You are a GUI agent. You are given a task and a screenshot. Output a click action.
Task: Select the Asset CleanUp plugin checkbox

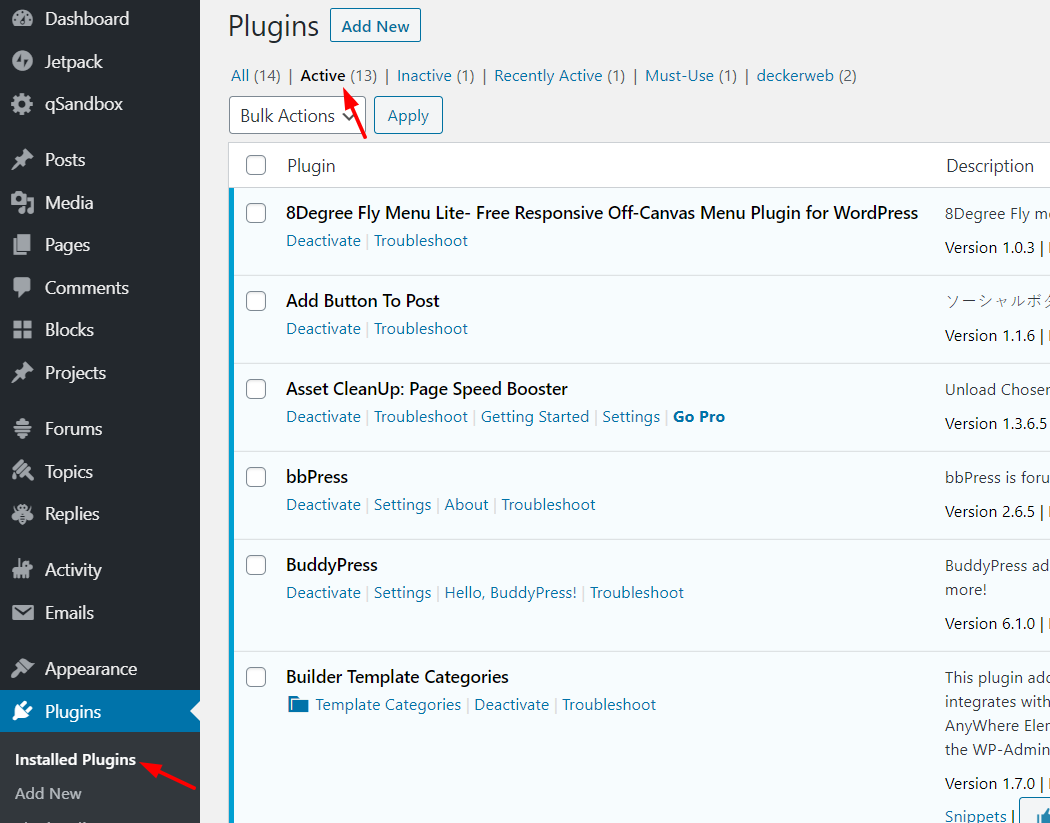tap(256, 389)
